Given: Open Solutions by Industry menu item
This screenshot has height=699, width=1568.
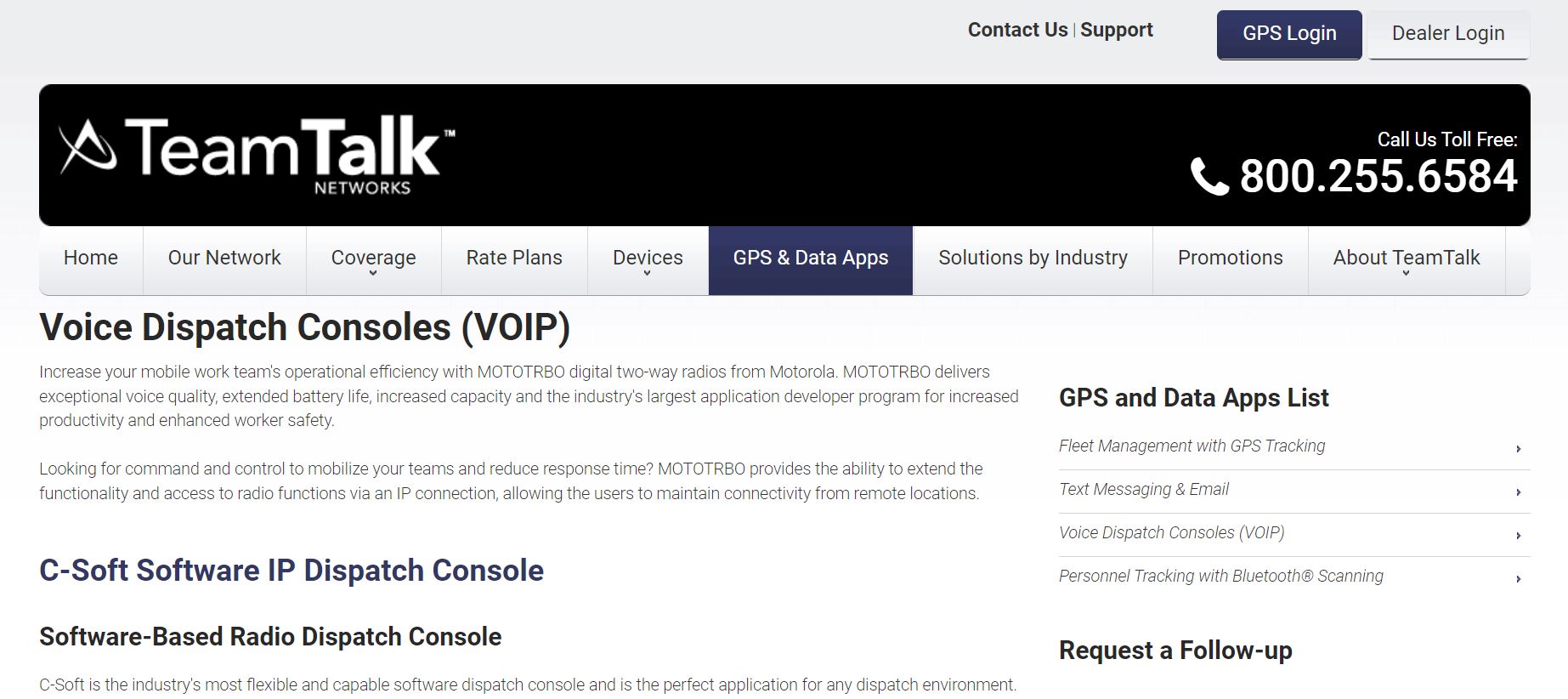Looking at the screenshot, I should tap(1033, 259).
